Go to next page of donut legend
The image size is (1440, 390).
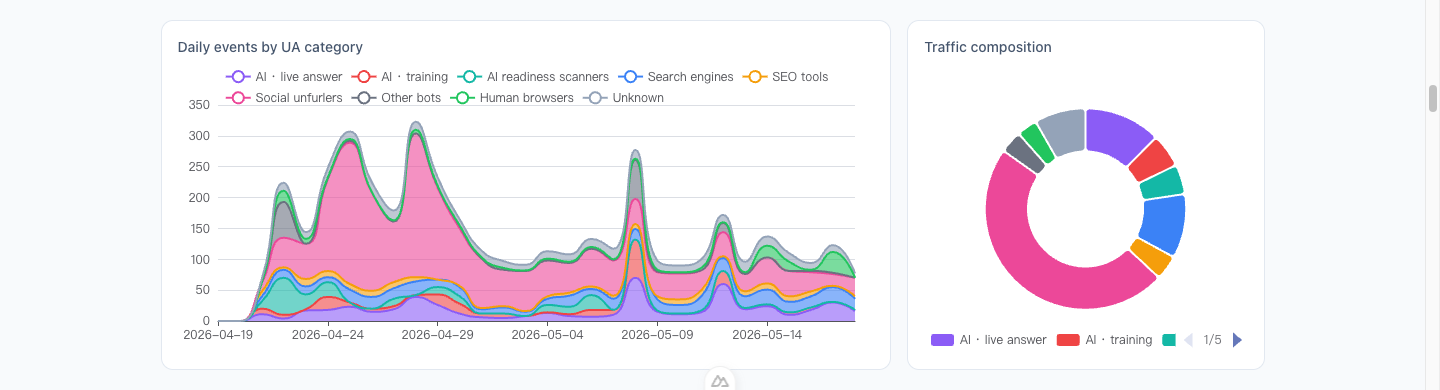1238,340
